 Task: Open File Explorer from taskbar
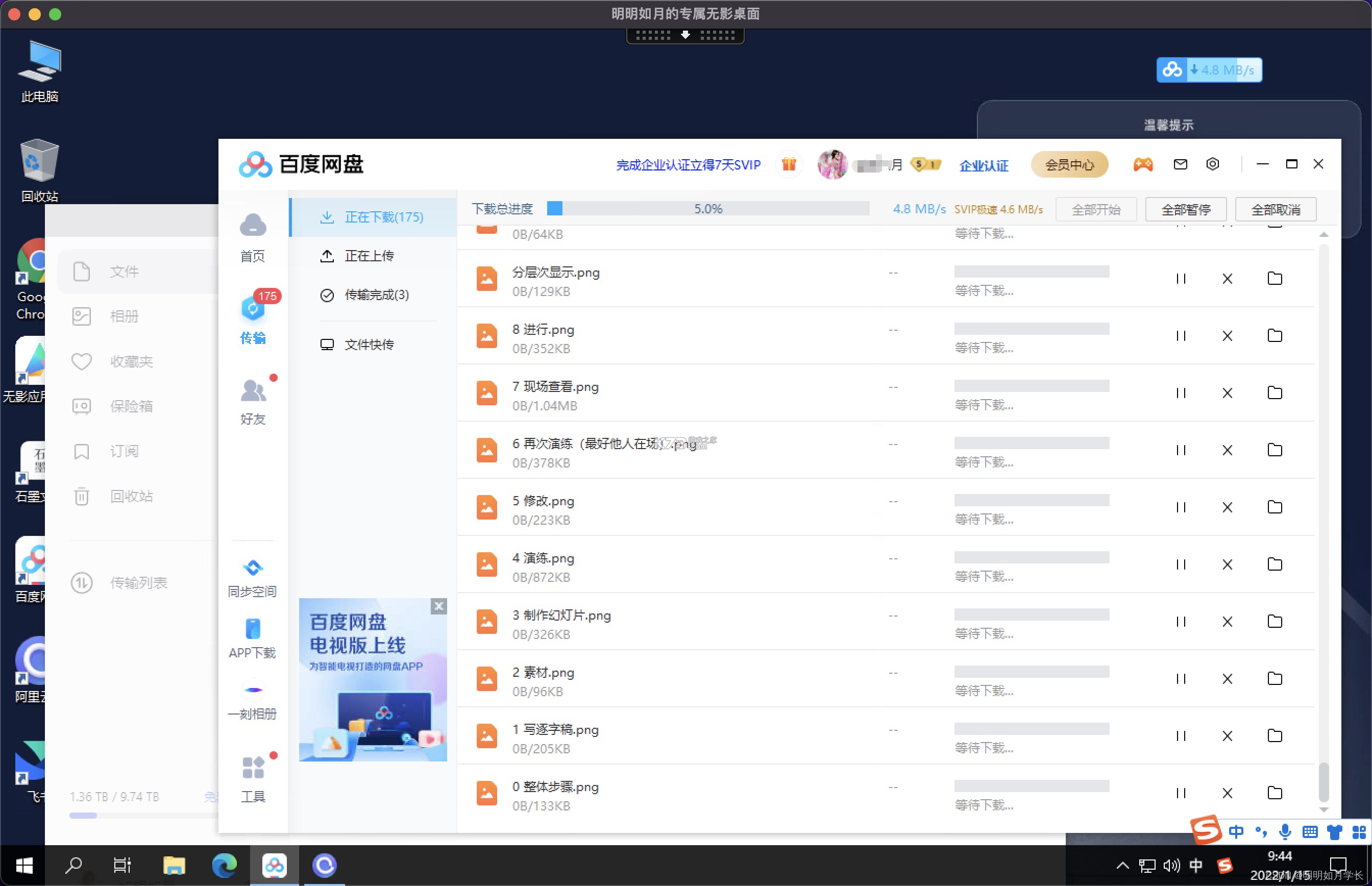click(174, 865)
